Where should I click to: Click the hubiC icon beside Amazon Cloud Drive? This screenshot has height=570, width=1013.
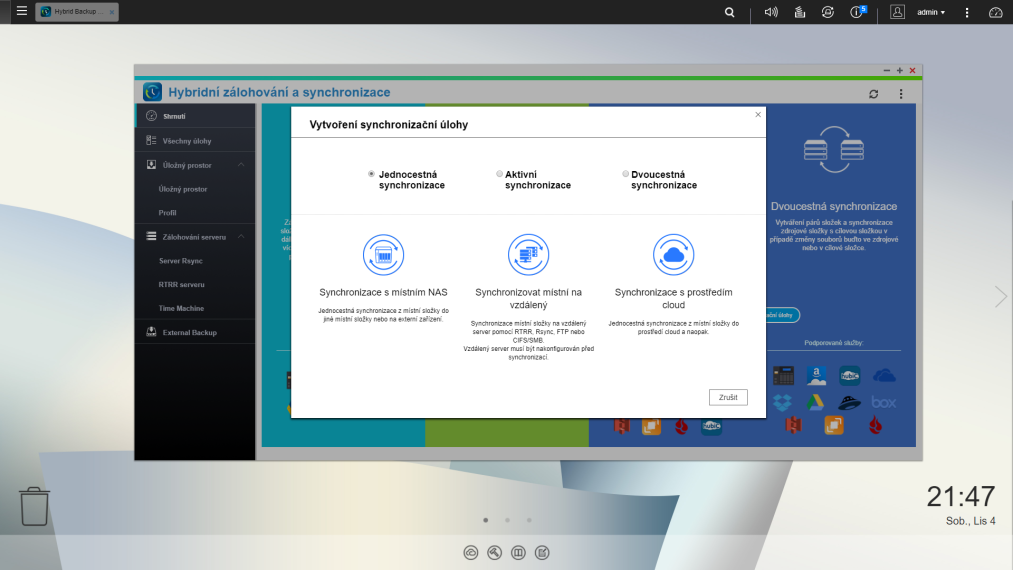(850, 375)
